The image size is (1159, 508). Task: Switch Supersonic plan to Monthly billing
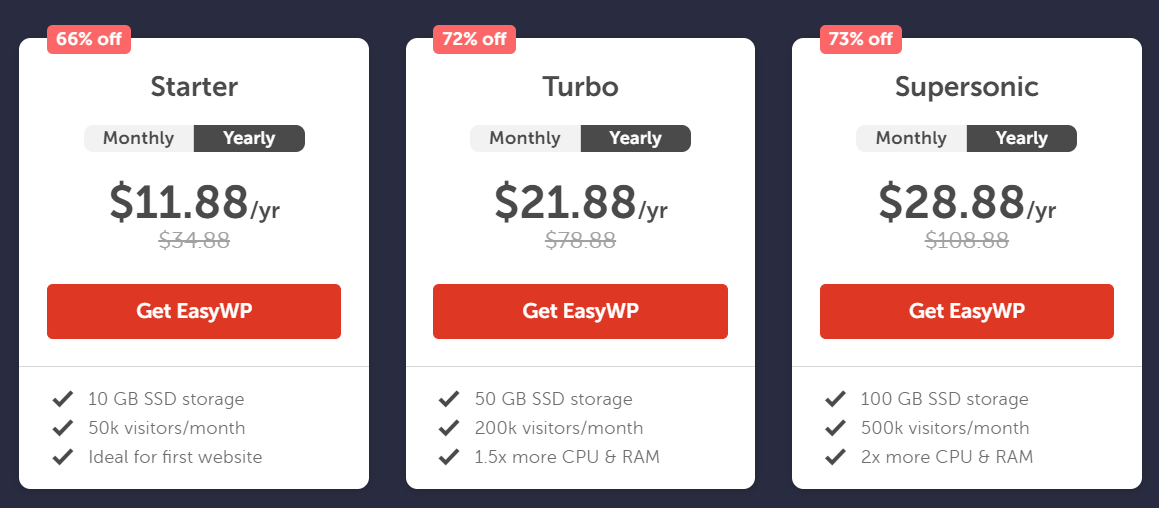click(x=911, y=138)
